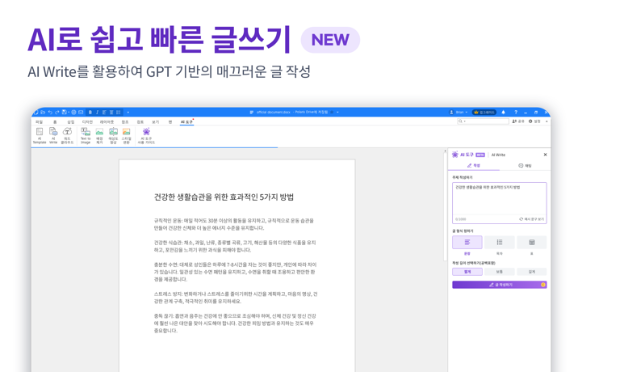Screen dimensions: 618x379
Task: Click the Text to Image tool
Action: coord(86,136)
